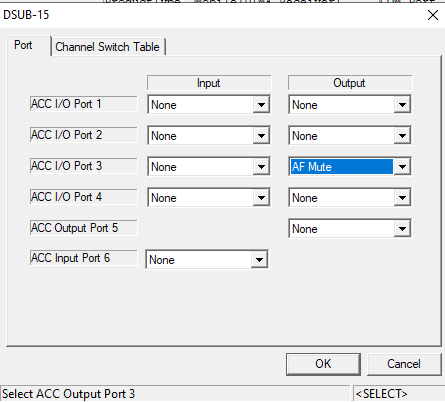445x402 pixels.
Task: Expand ACC I/O Port 2 Output dropdown arrow
Action: click(402, 136)
